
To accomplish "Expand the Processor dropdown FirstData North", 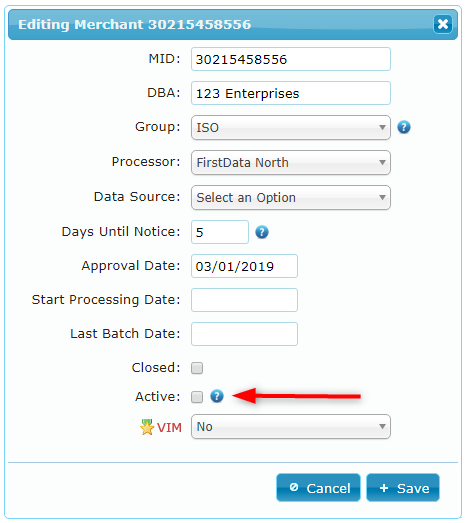I will click(x=291, y=162).
